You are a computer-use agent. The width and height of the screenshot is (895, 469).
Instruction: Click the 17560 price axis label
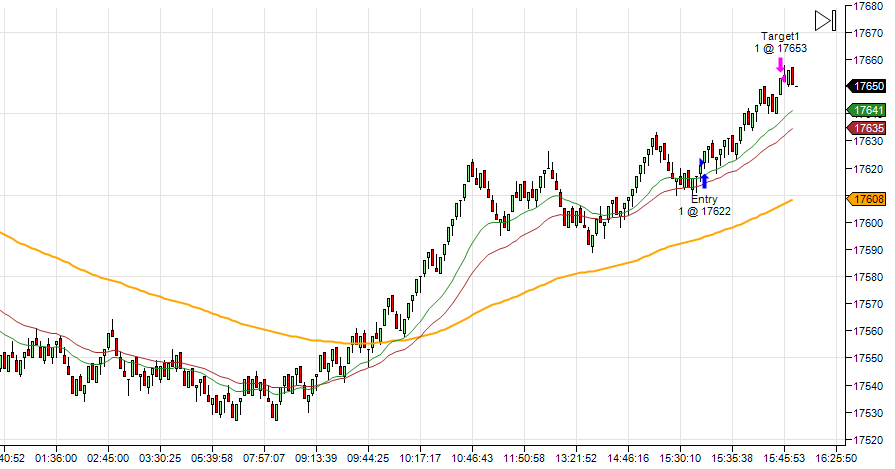[x=868, y=331]
